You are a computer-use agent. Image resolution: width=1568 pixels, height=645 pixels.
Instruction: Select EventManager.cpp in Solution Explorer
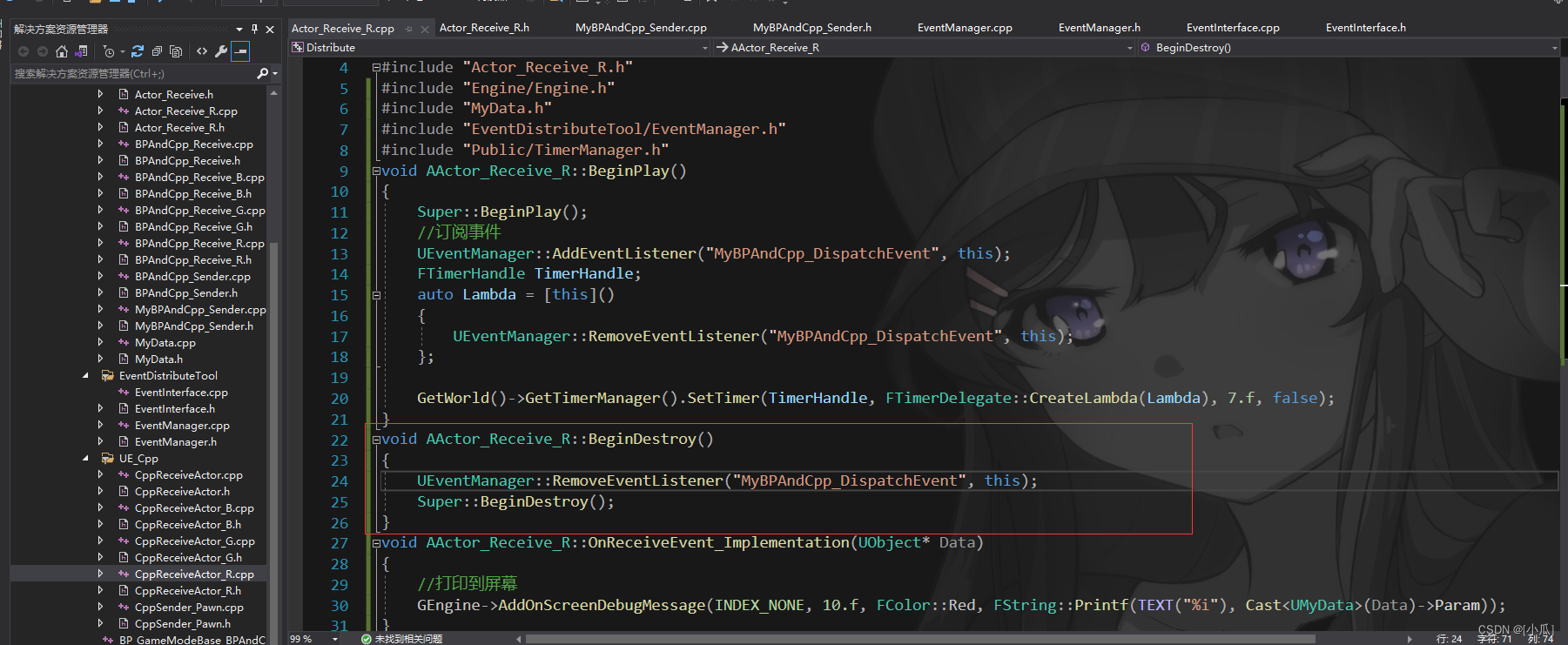point(182,426)
